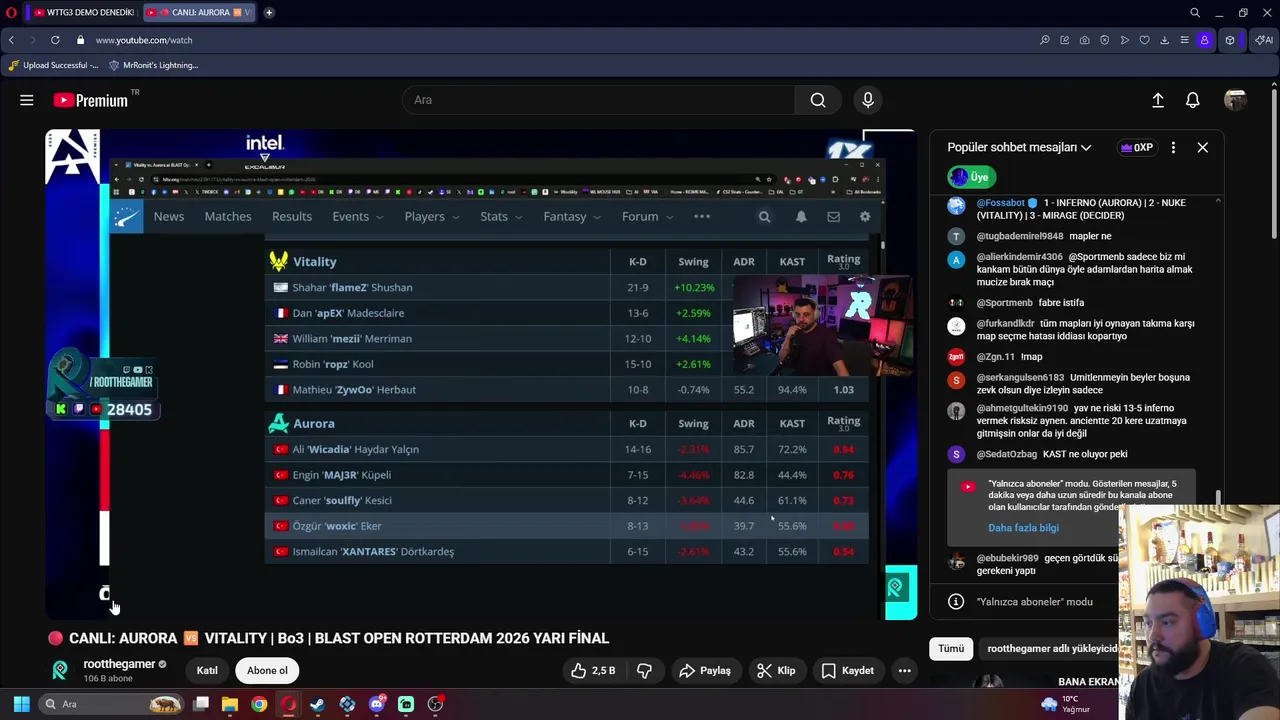Open the Opera AI assistant button
Screen dimensions: 1280x720
click(x=1263, y=40)
